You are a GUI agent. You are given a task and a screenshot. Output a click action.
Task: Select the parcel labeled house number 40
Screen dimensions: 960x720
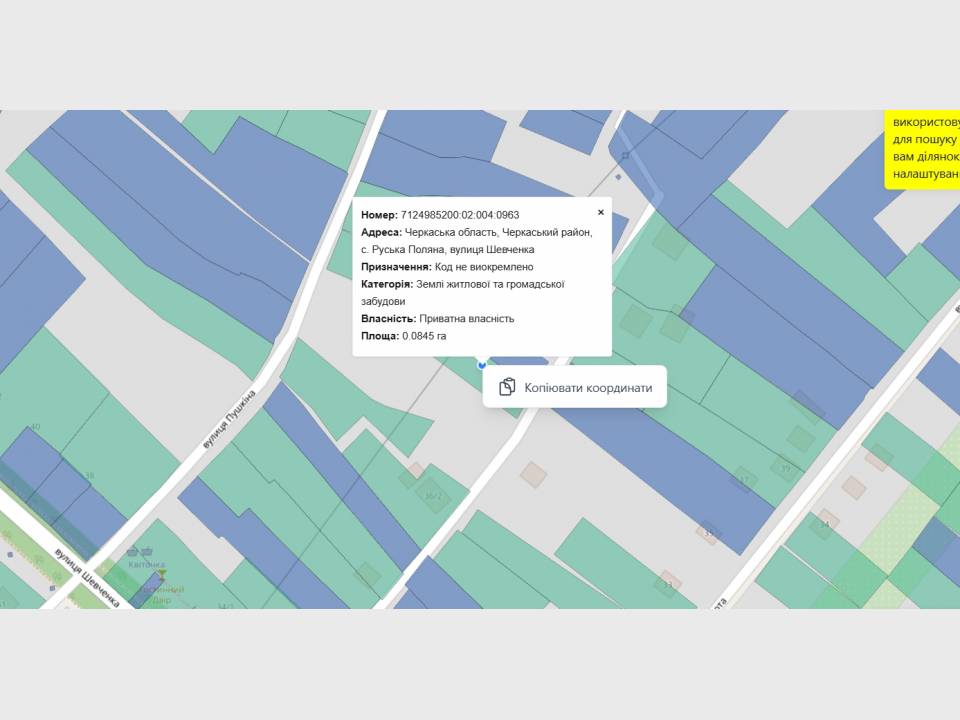coord(35,427)
